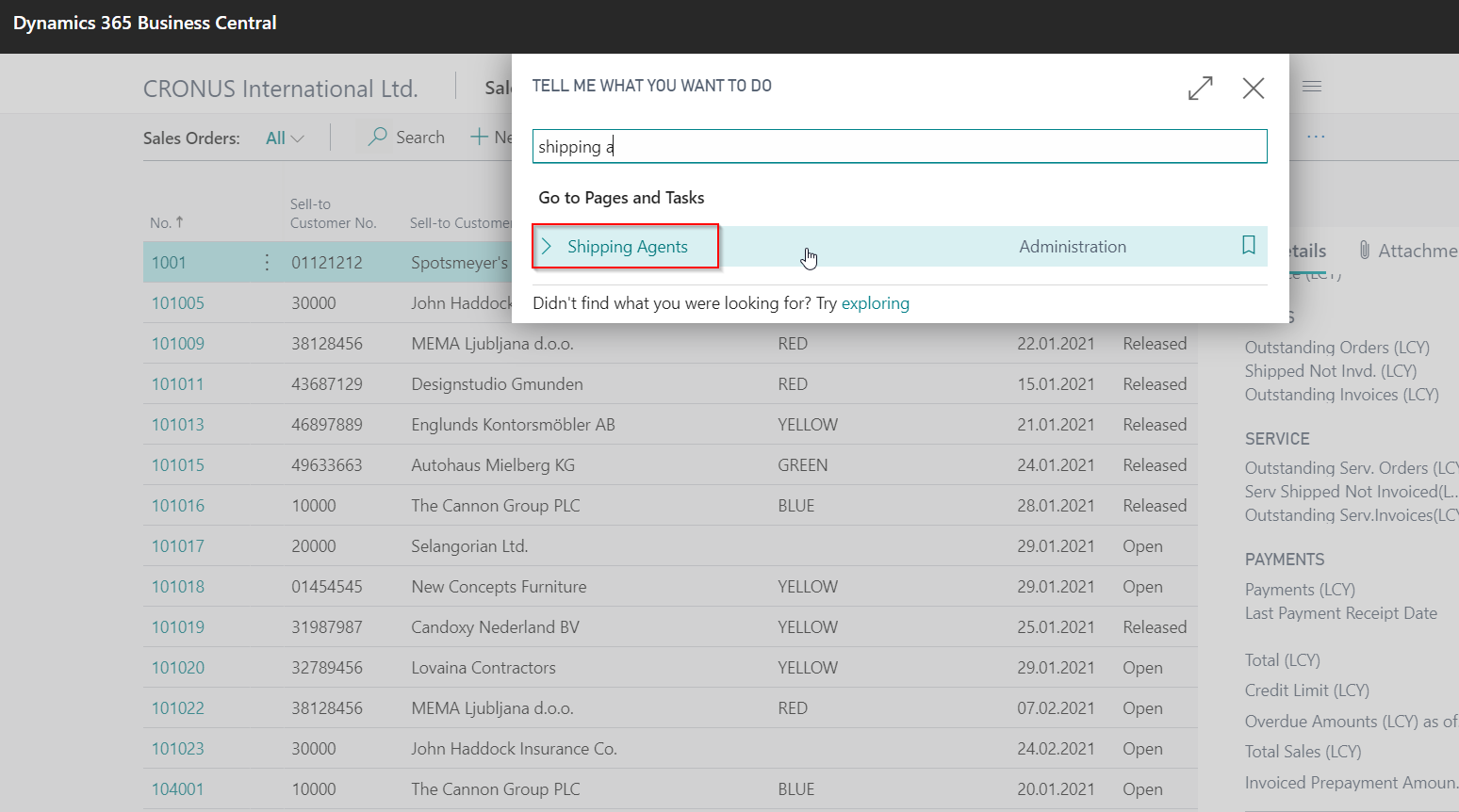Click the Sell-to Customer No. column header
The image size is (1459, 812).
(x=333, y=214)
